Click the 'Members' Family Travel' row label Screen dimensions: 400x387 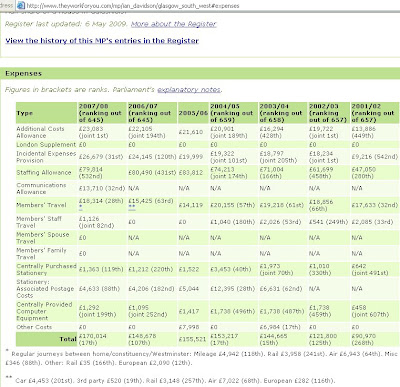pyautogui.click(x=41, y=254)
